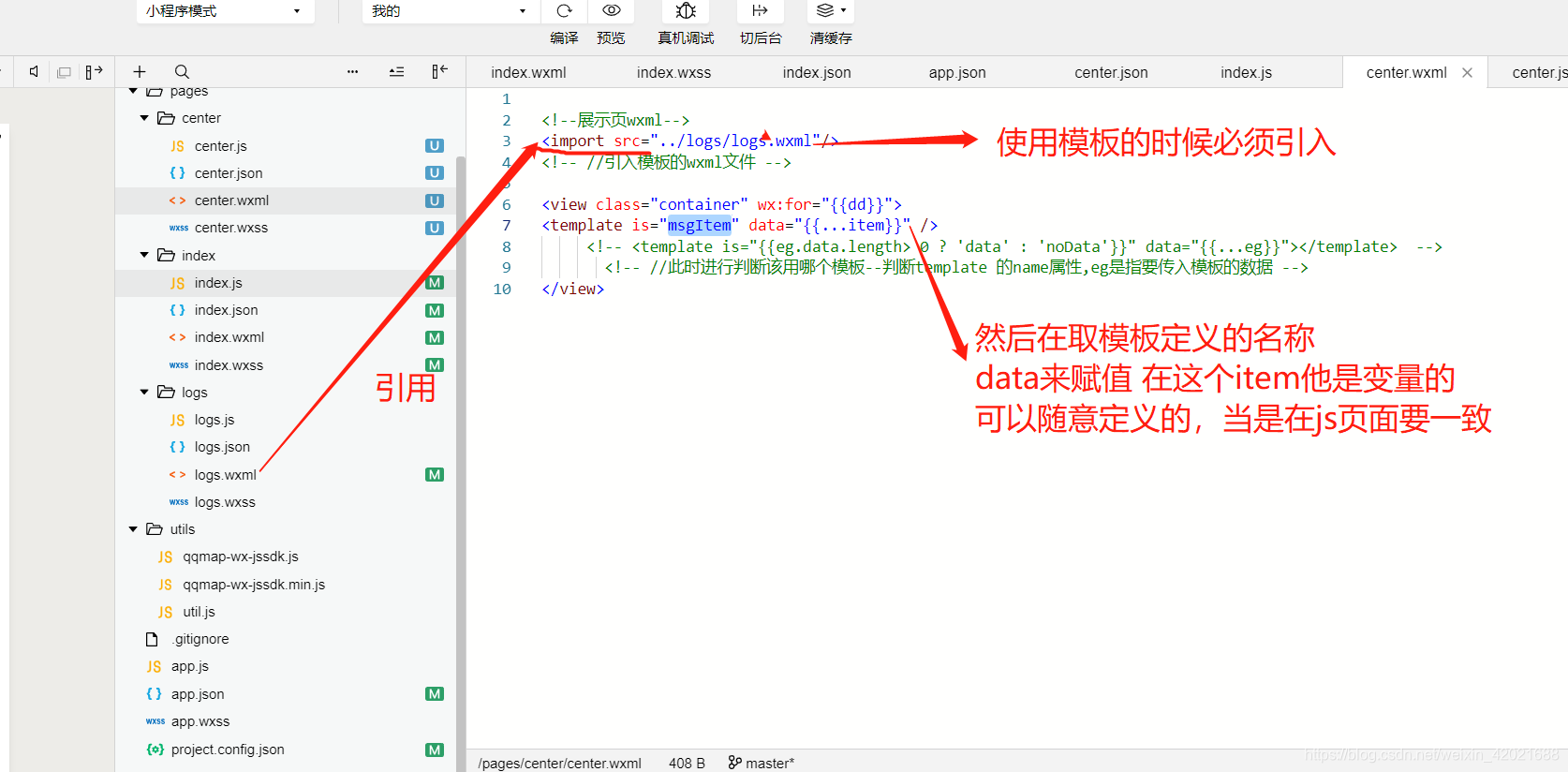This screenshot has width=1568, height=772.
Task: Open the 小程序模式 mode dropdown
Action: tap(225, 11)
